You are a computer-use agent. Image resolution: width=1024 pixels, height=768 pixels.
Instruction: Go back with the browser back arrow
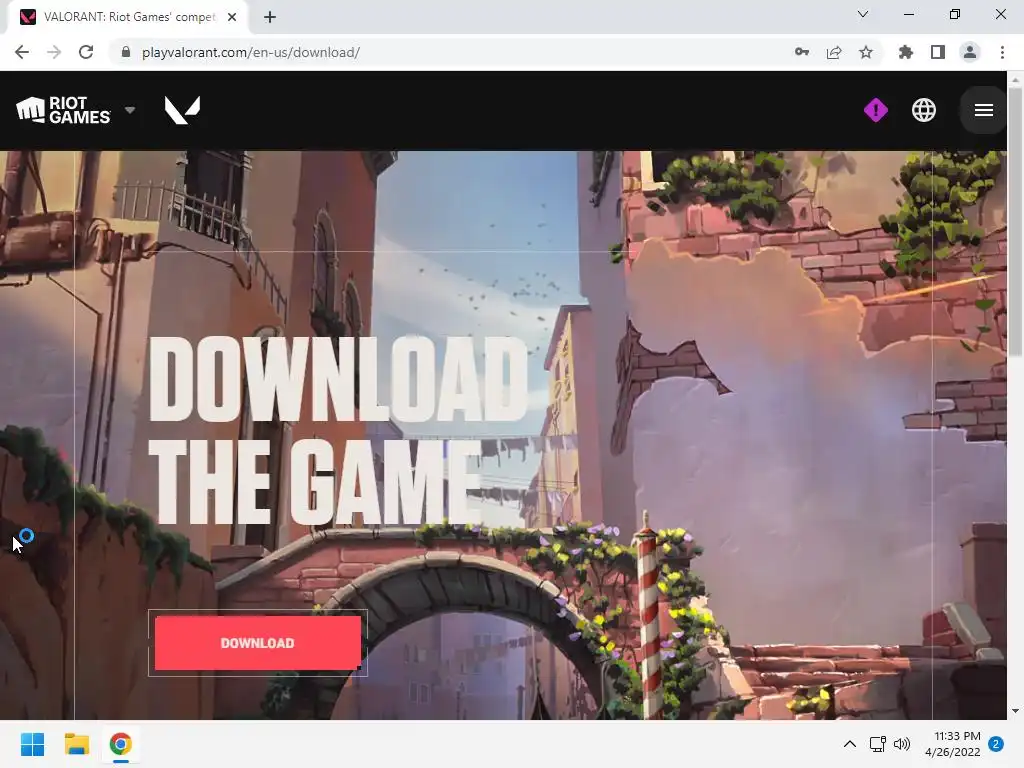pos(22,52)
